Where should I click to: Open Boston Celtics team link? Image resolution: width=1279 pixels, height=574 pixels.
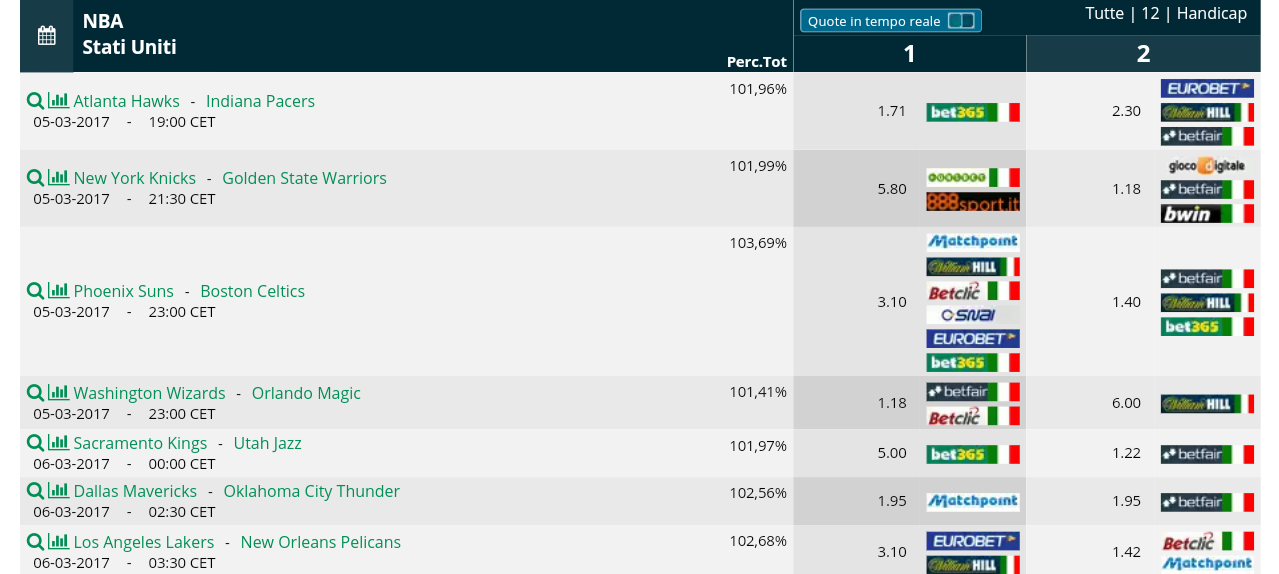[253, 291]
